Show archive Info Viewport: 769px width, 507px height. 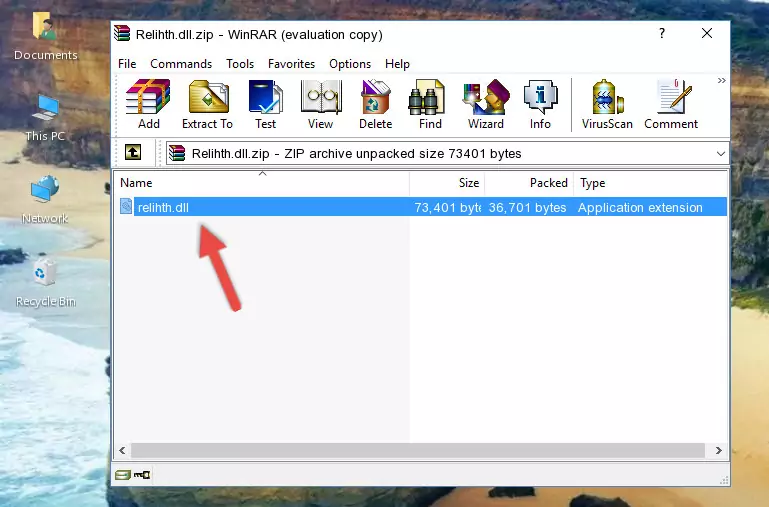[x=540, y=104]
